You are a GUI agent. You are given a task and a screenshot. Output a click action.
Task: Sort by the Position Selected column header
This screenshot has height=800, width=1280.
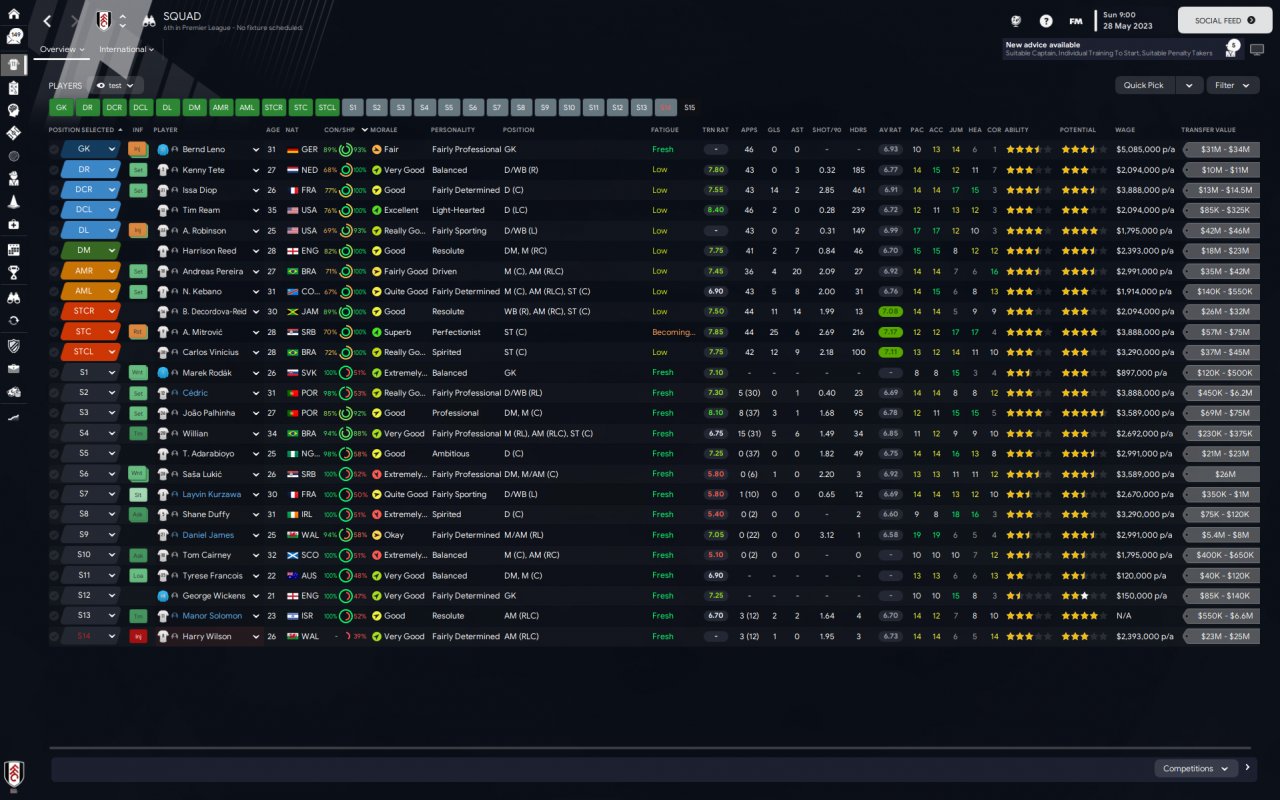[86, 130]
